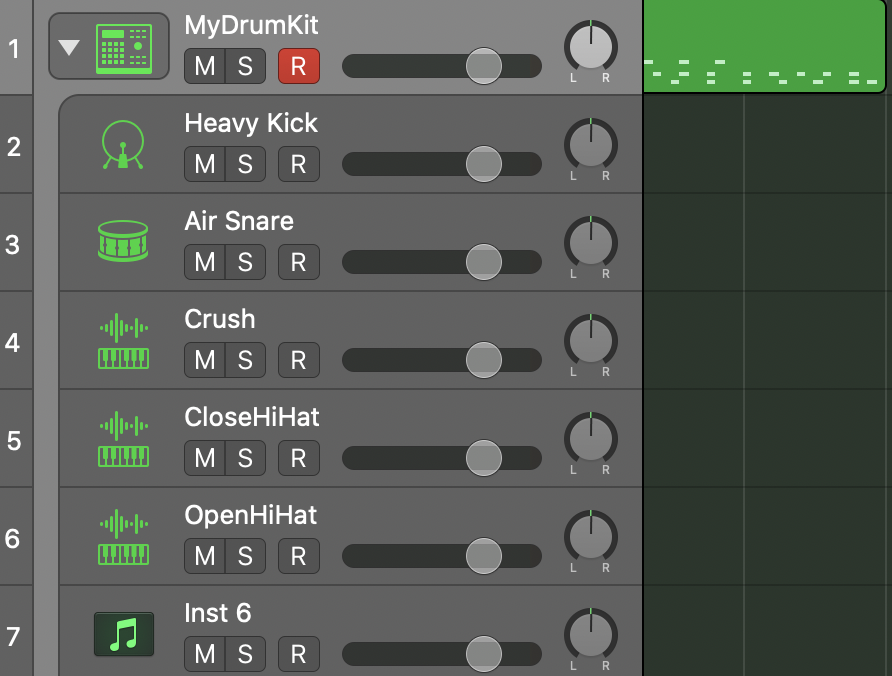Click the Crush sampler keyboard icon
The width and height of the screenshot is (892, 676).
pos(123,341)
